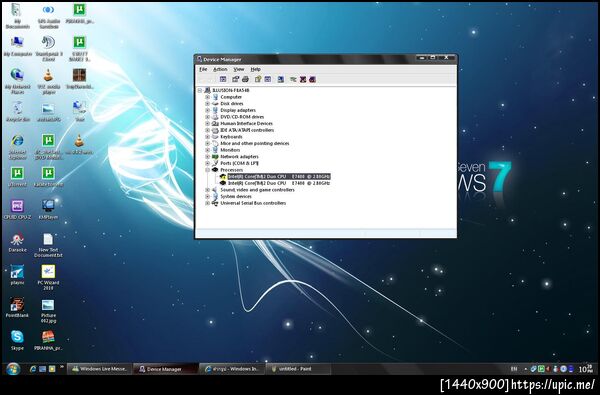Select PIRANHA torrent file icon at top
Screen dimensions: 600x395
click(80, 14)
